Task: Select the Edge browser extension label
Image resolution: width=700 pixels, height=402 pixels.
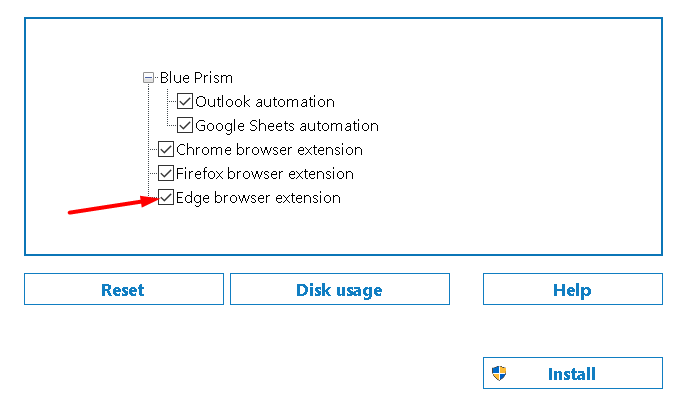Action: (x=258, y=198)
